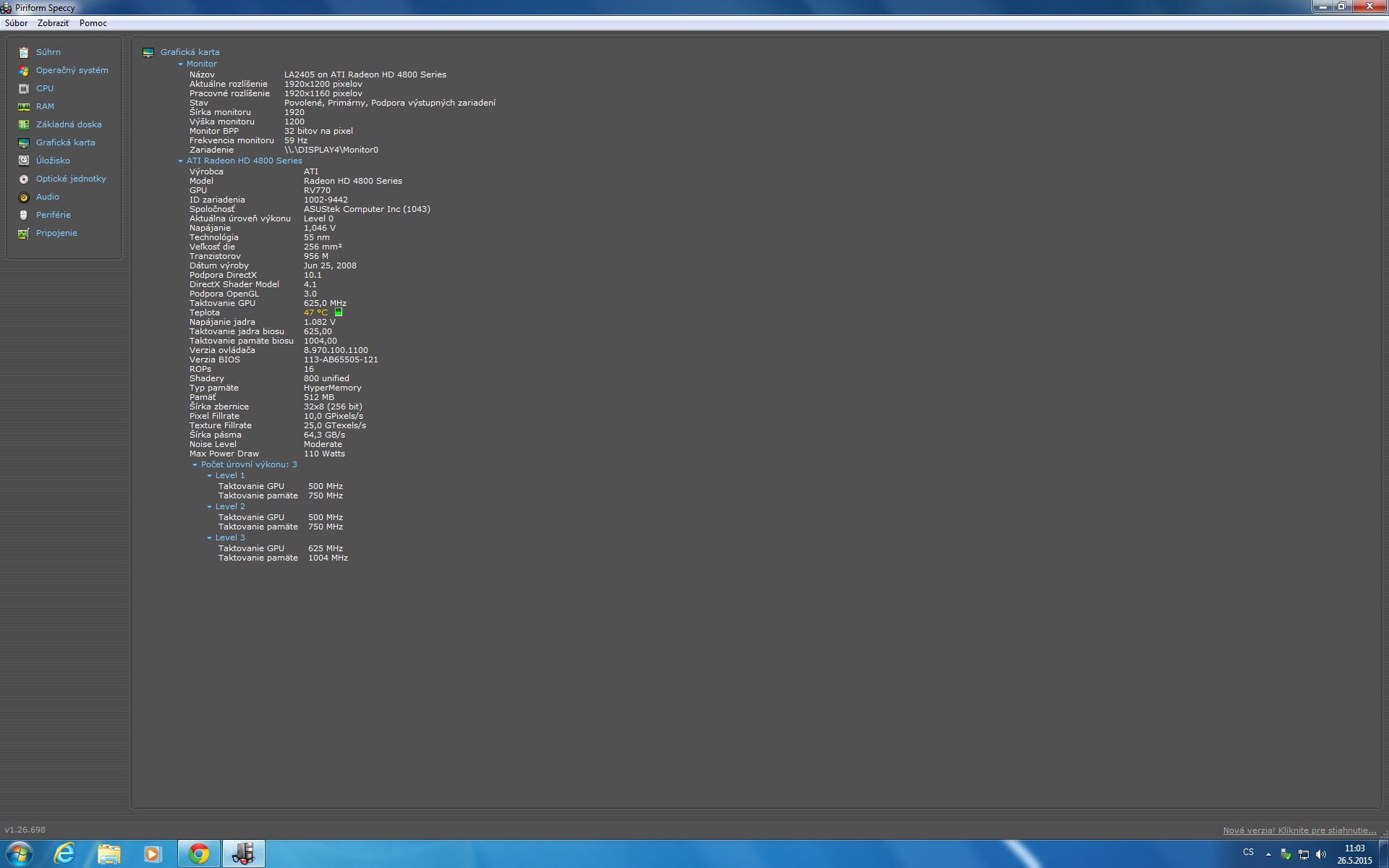Go to the Súhrn section
The width and height of the screenshot is (1389, 868).
coord(48,52)
